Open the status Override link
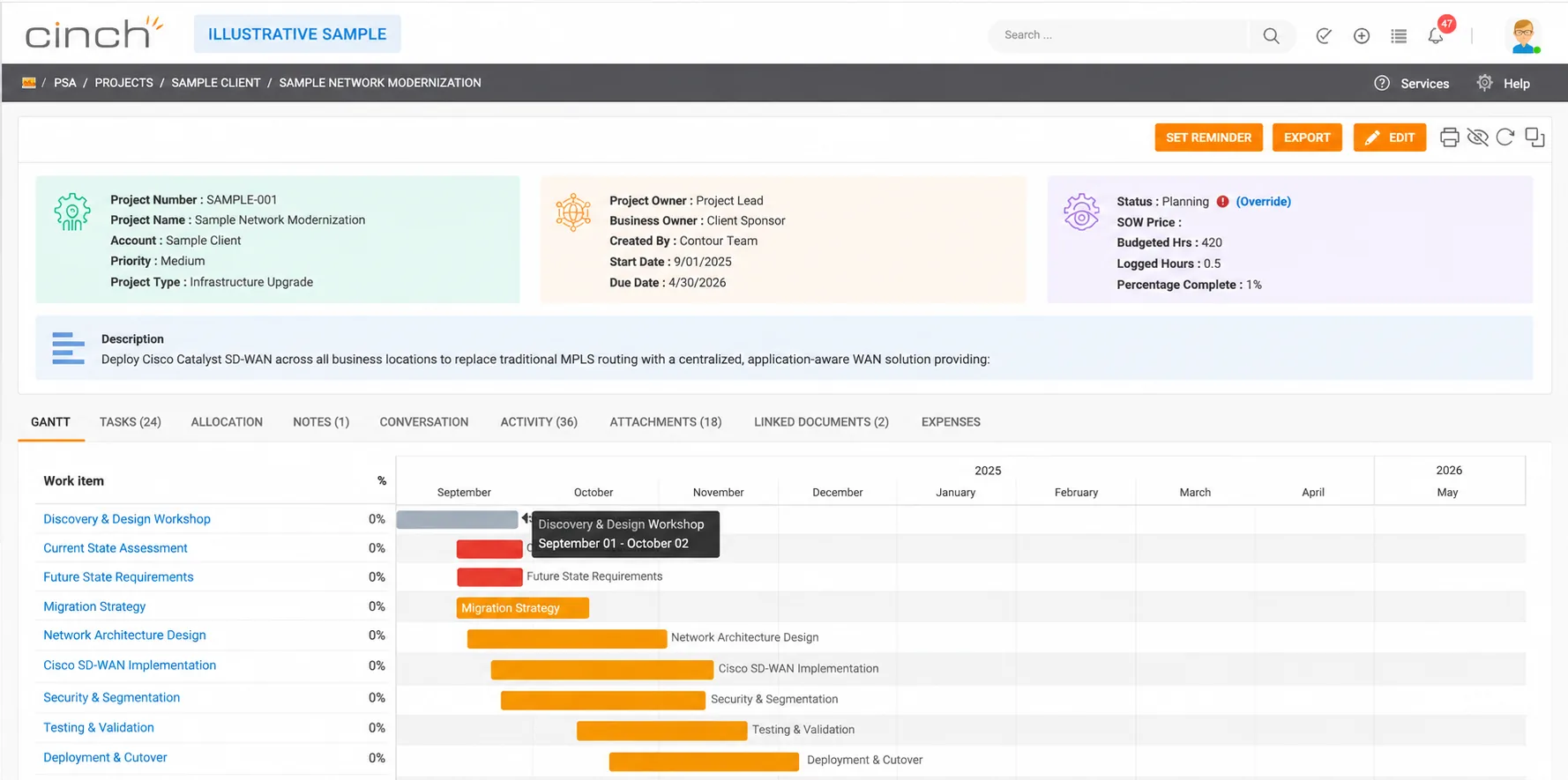1568x780 pixels. 1263,201
